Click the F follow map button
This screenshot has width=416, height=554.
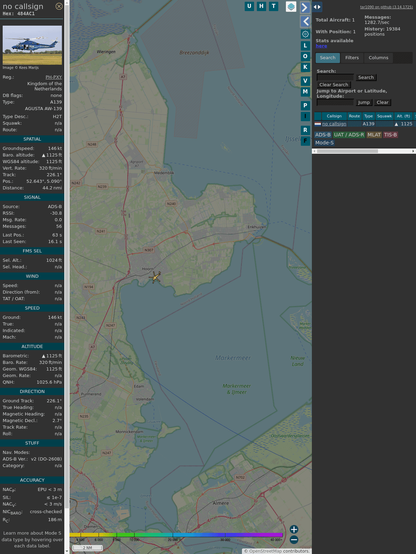pyautogui.click(x=305, y=141)
